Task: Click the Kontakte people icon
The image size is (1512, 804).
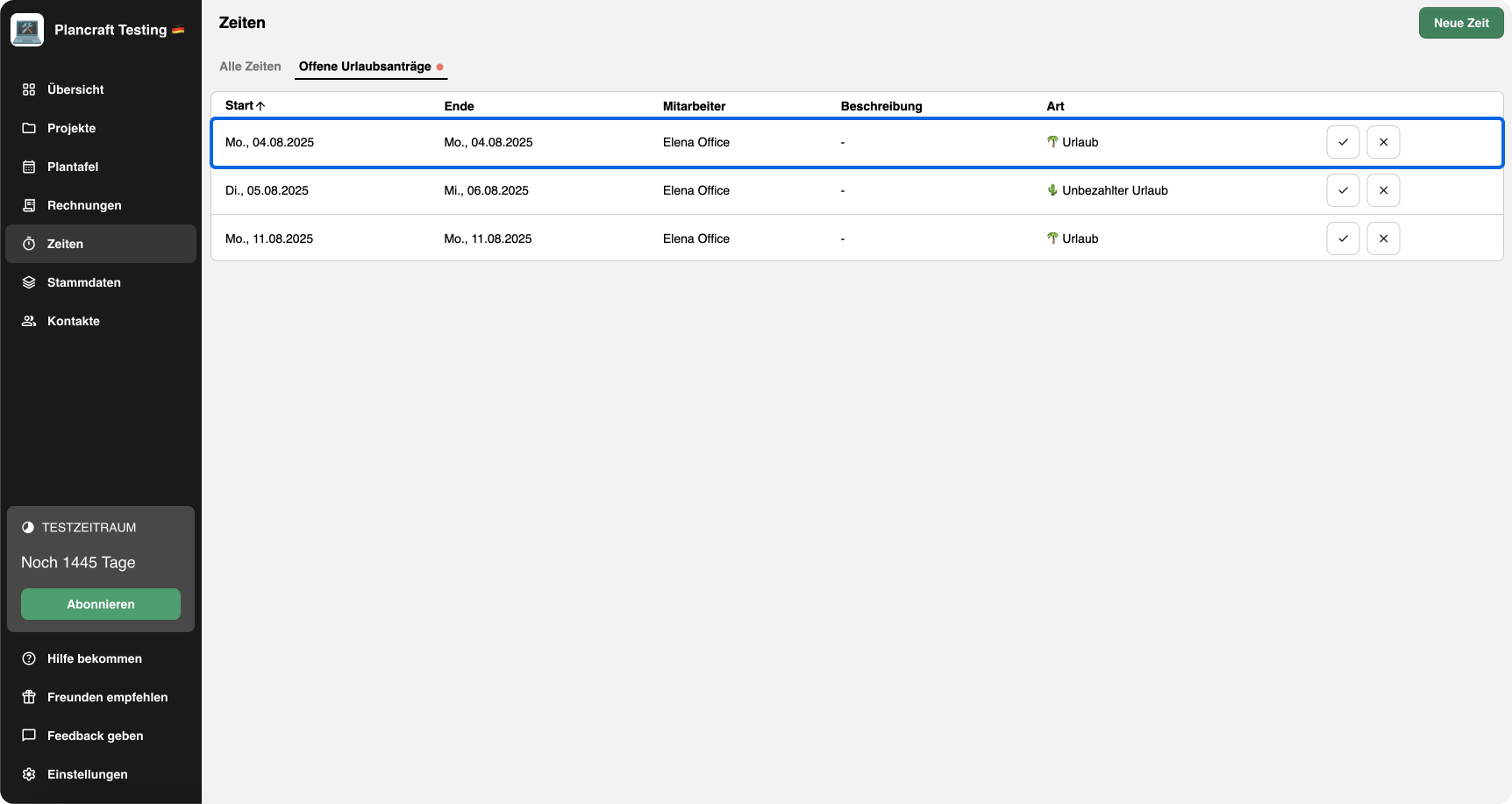Action: 29,321
